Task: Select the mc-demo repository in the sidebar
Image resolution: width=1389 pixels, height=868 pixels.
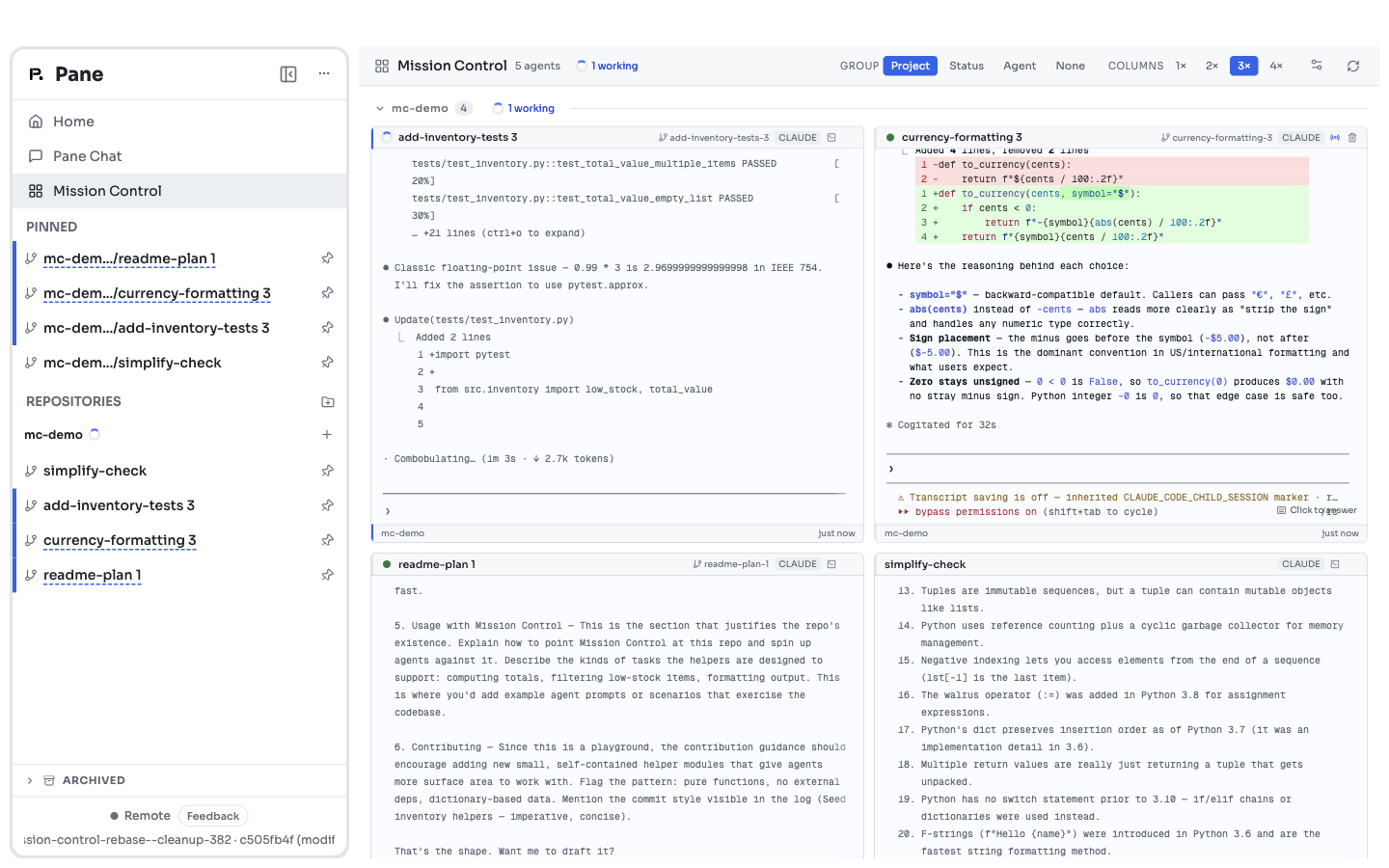Action: 53,435
